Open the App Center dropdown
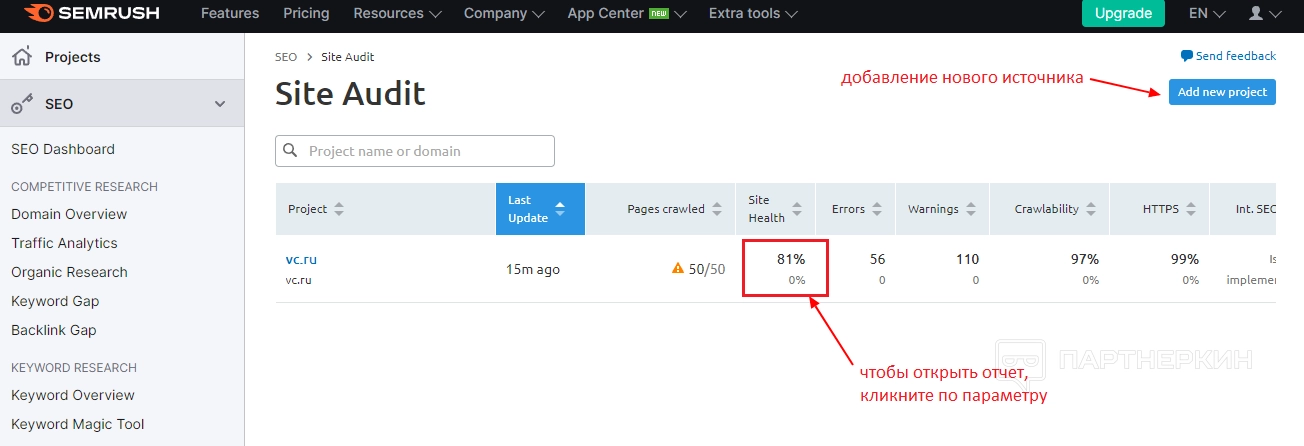The height and width of the screenshot is (446, 1304). coord(626,14)
